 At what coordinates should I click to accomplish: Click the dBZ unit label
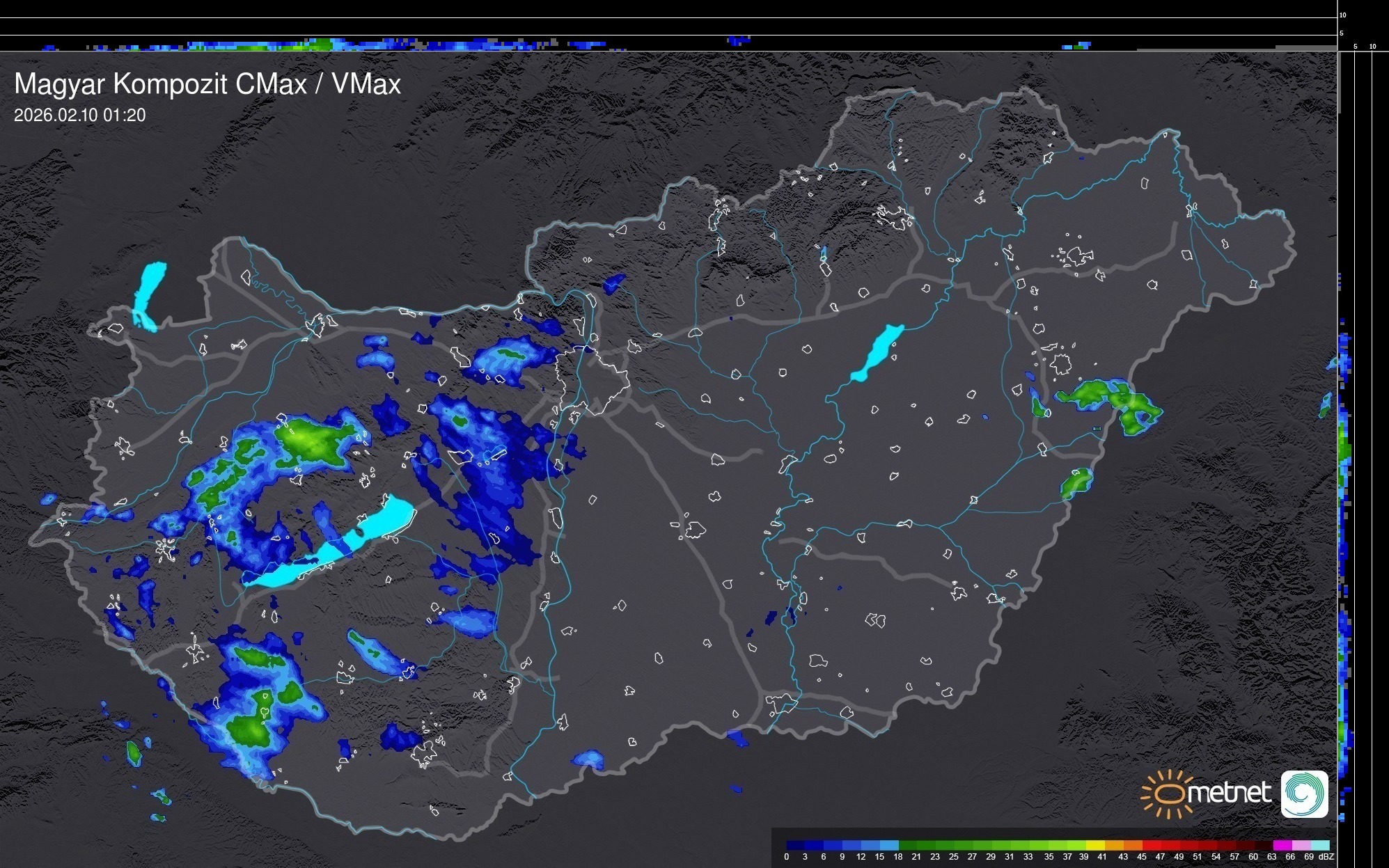coord(1326,857)
